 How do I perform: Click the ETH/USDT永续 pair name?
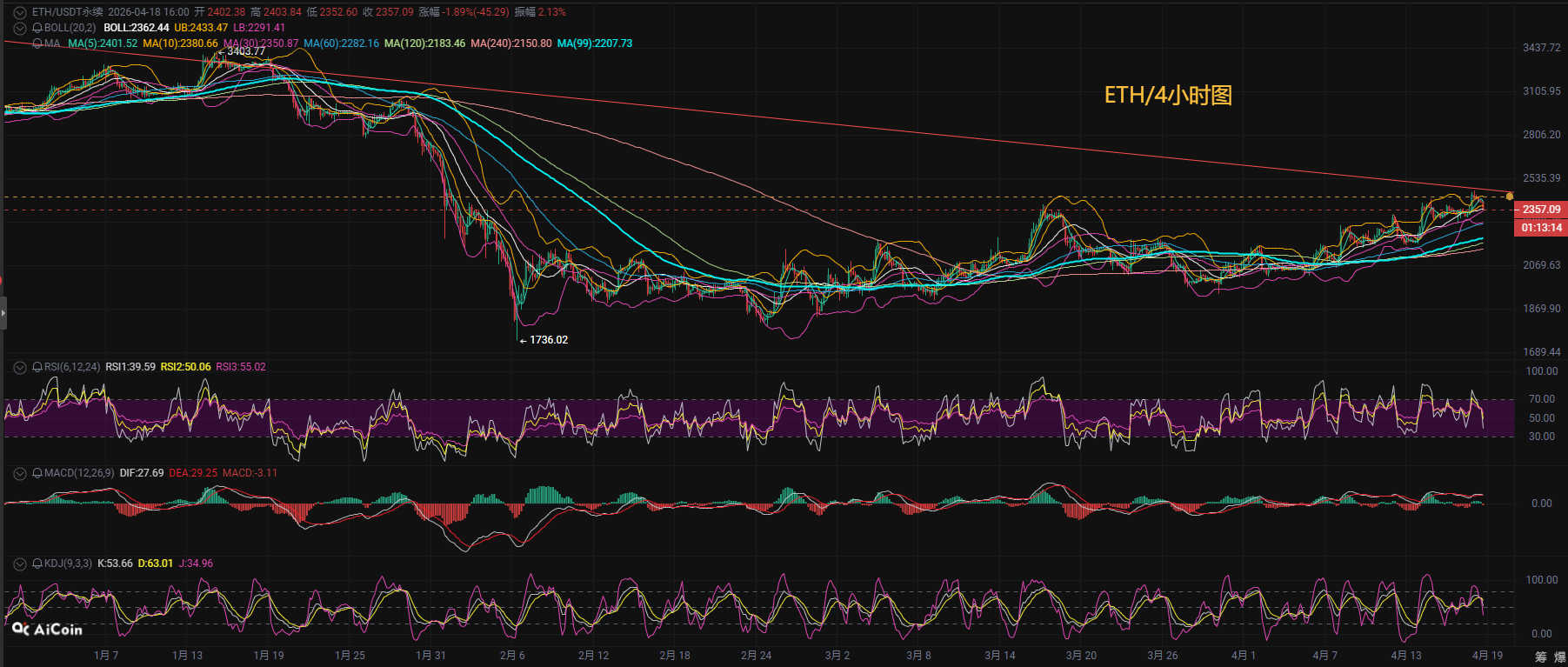point(67,12)
